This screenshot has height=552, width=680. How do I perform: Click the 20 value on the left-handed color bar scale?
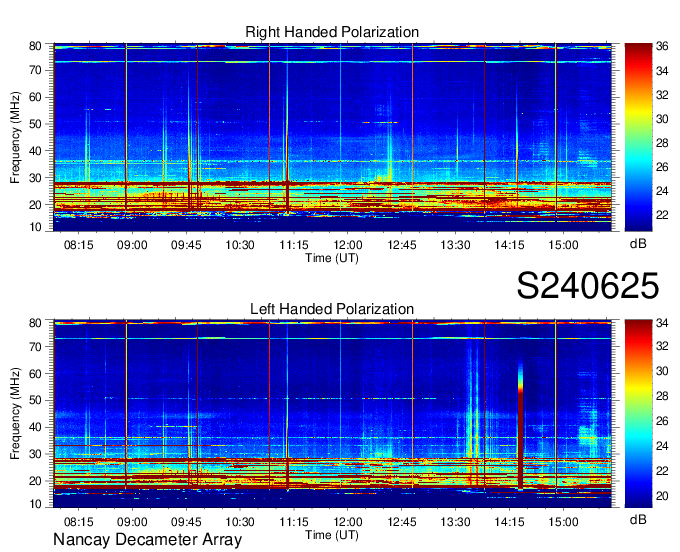coord(662,496)
